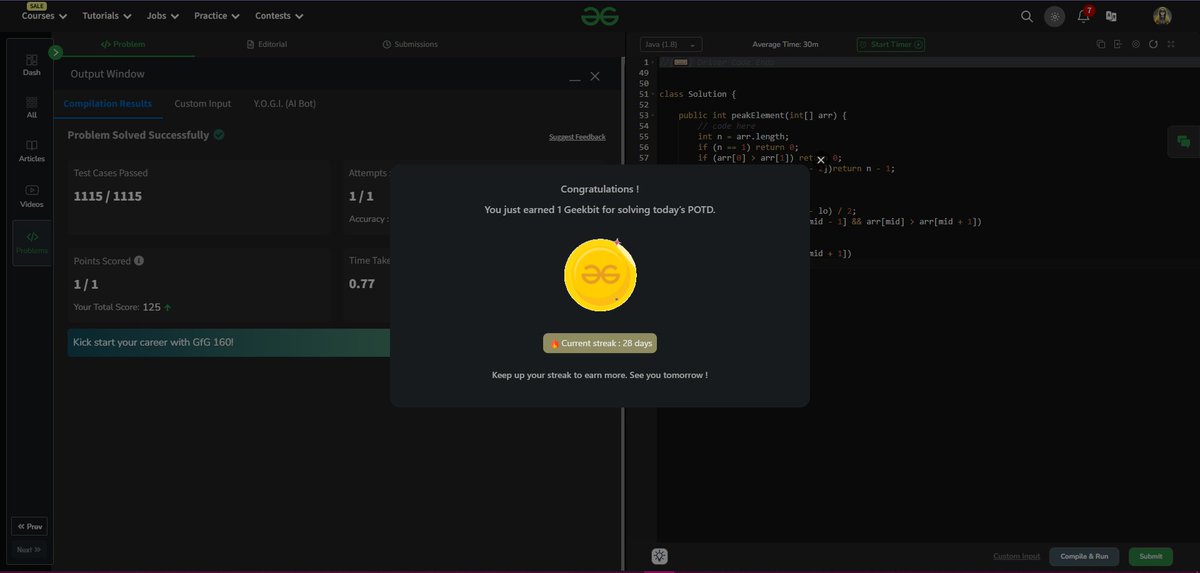Image resolution: width=1200 pixels, height=573 pixels.
Task: Toggle fullscreen editor icon
Action: click(1171, 44)
